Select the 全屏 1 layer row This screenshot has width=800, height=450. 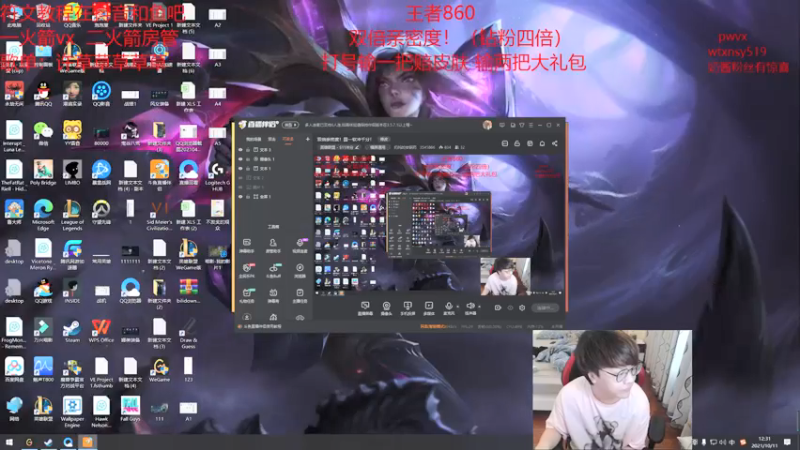coord(273,196)
